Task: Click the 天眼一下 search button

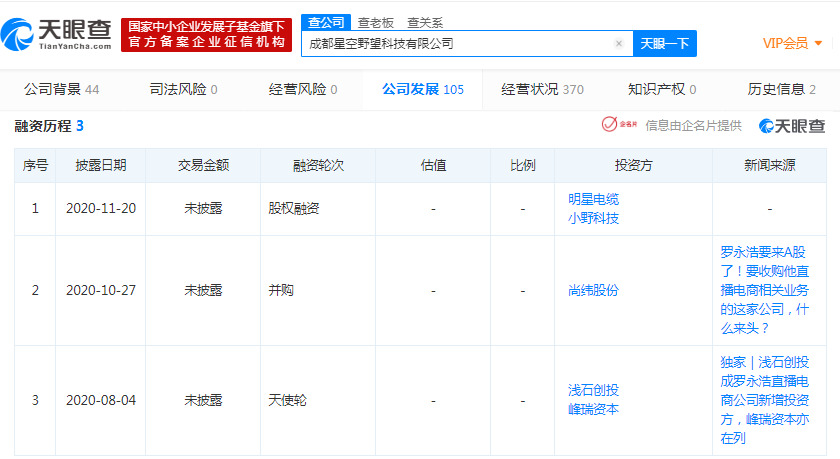Action: pyautogui.click(x=665, y=43)
